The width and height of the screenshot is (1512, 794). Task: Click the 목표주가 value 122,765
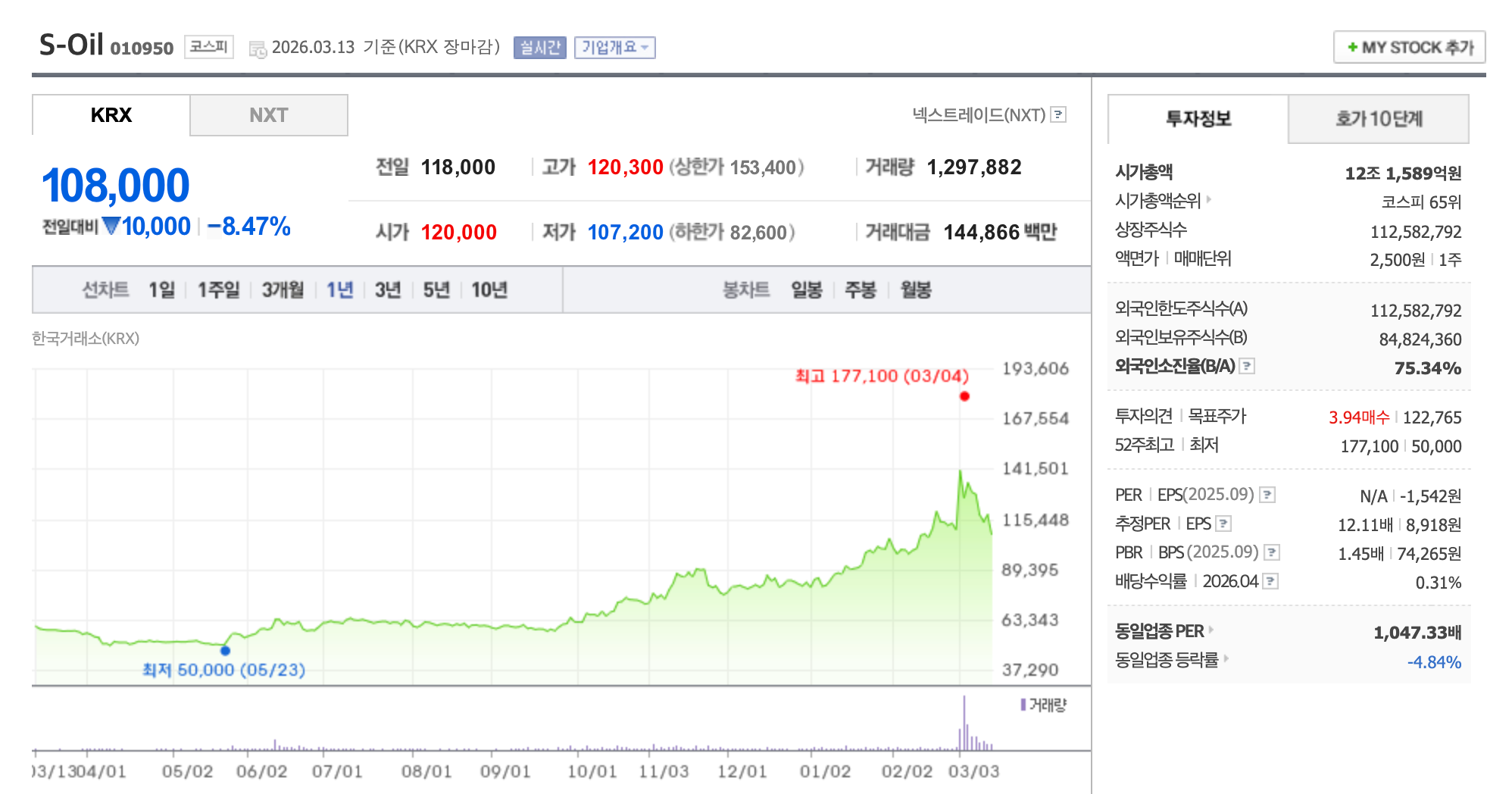[1432, 417]
